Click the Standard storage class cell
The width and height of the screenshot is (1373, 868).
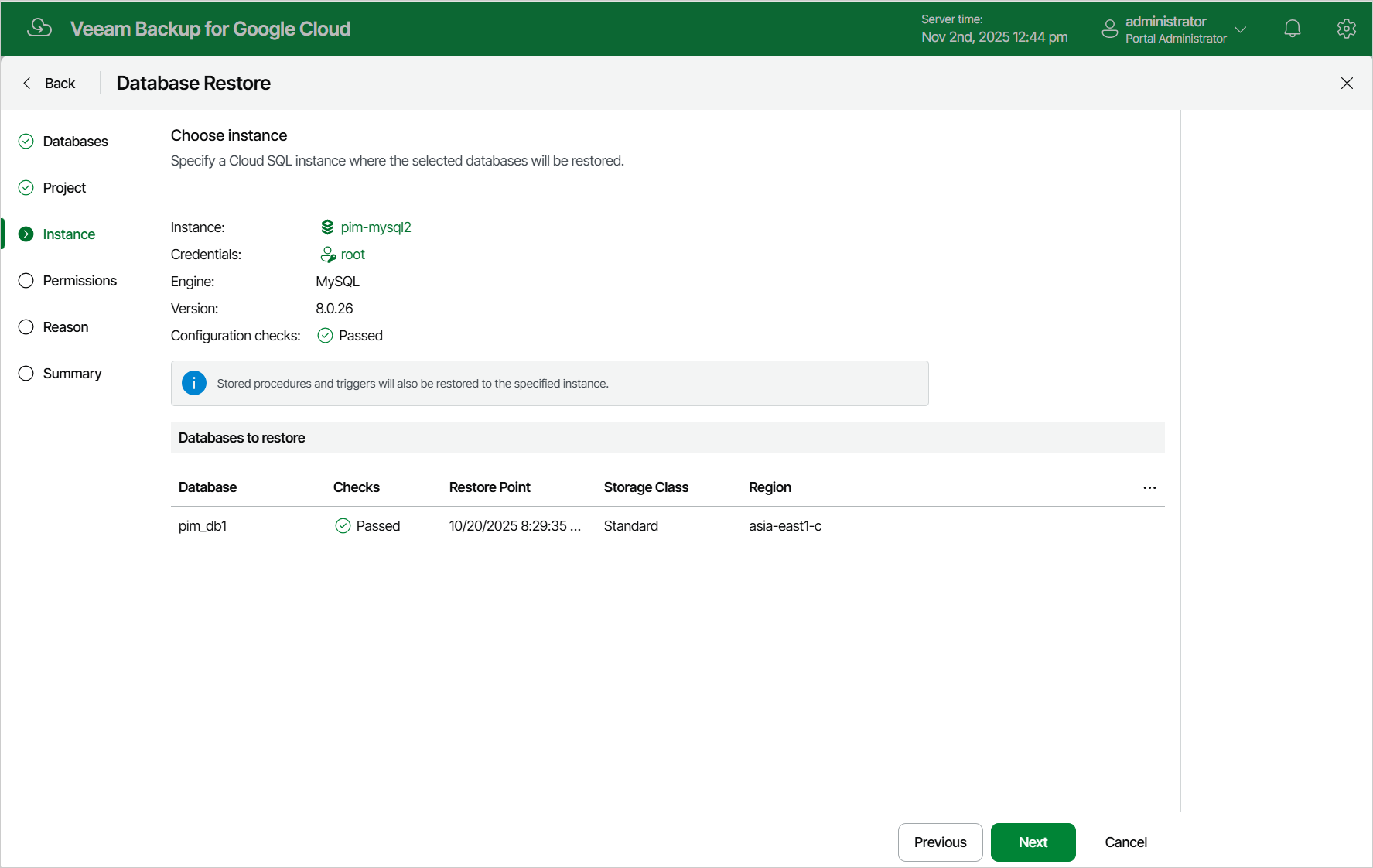(x=630, y=526)
